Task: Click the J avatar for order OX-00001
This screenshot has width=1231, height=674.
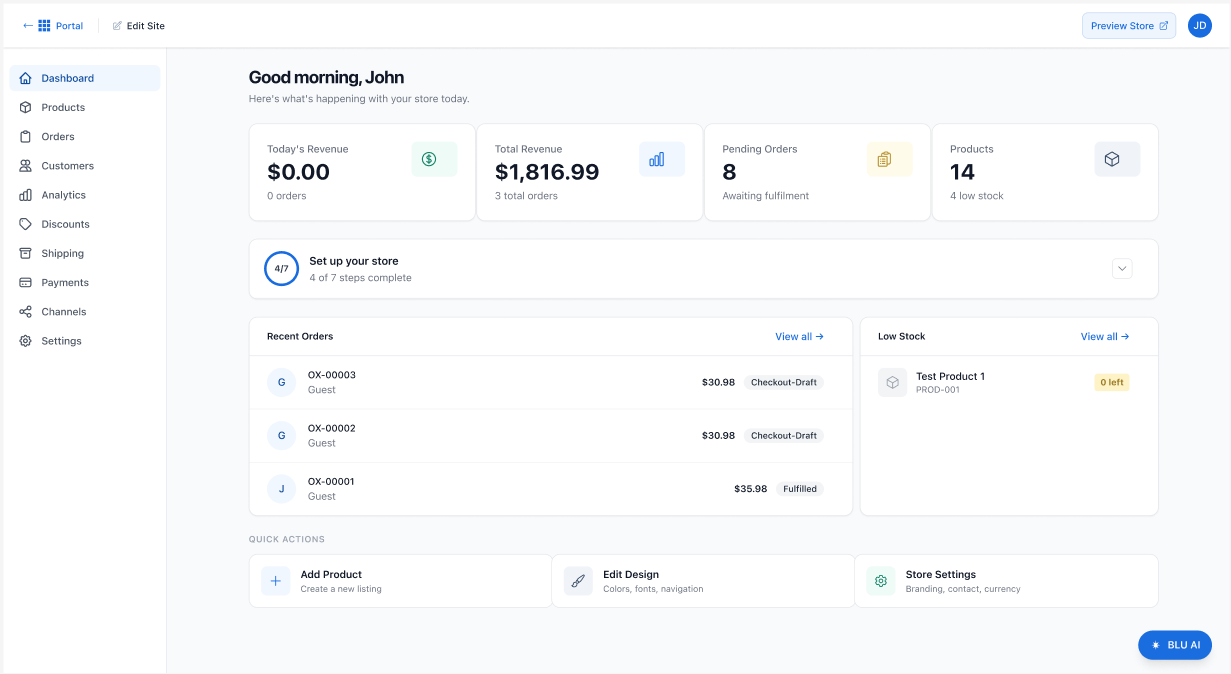Action: (281, 489)
